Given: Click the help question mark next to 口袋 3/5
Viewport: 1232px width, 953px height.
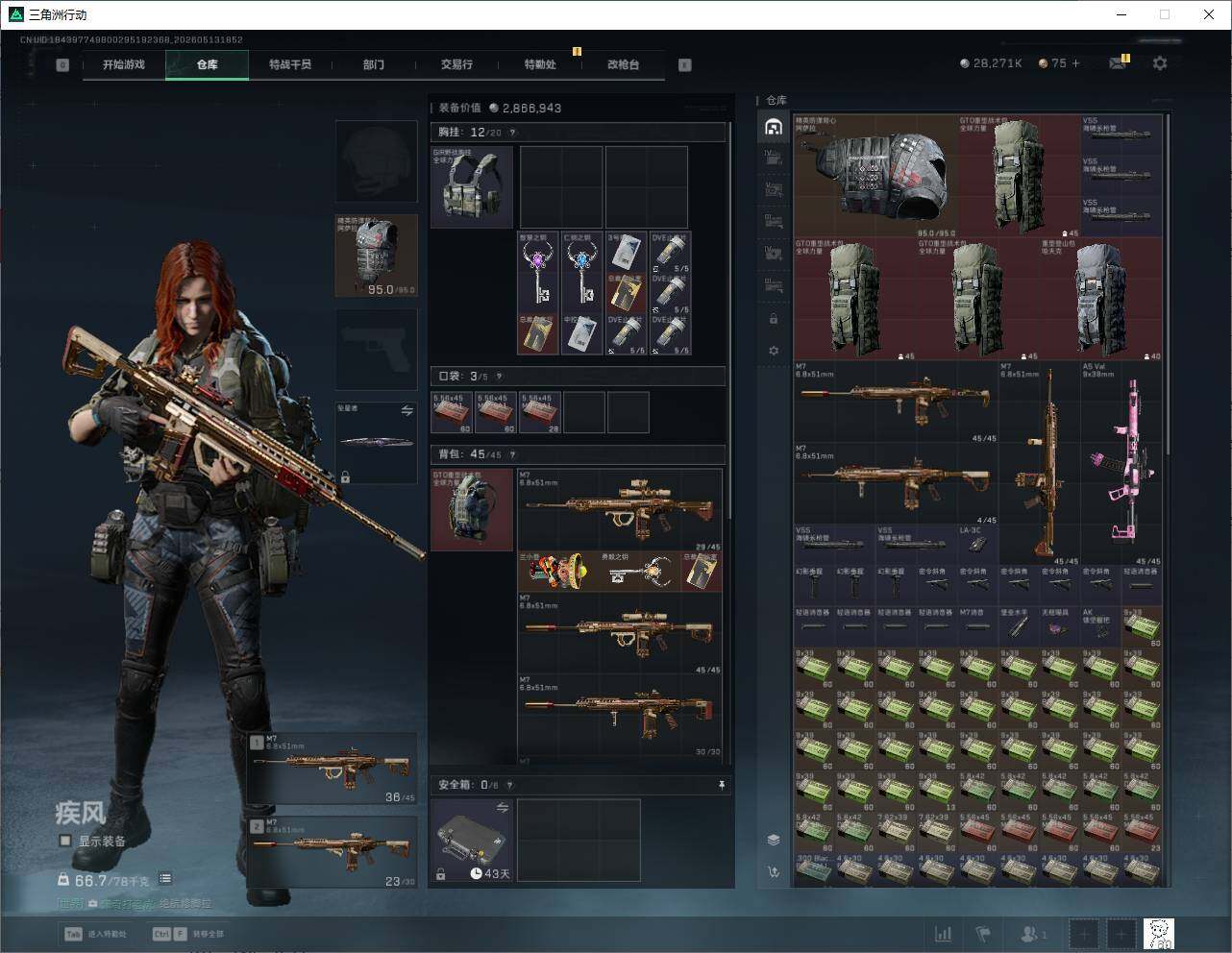Looking at the screenshot, I should 499,377.
